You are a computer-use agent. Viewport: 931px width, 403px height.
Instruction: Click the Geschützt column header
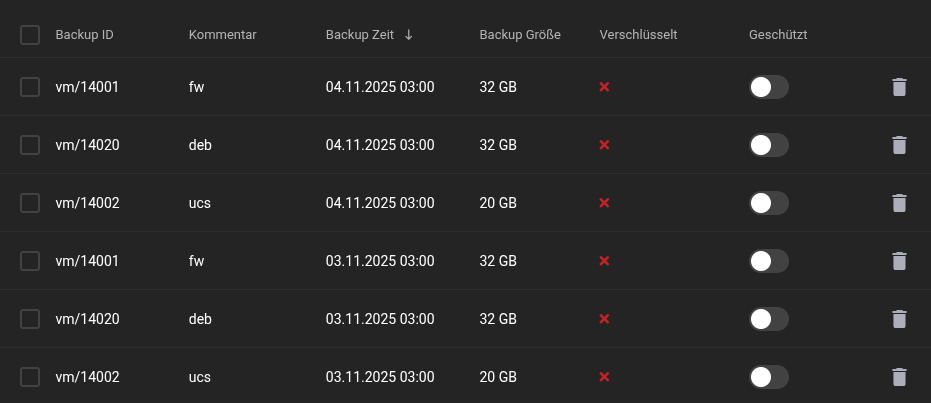point(777,35)
